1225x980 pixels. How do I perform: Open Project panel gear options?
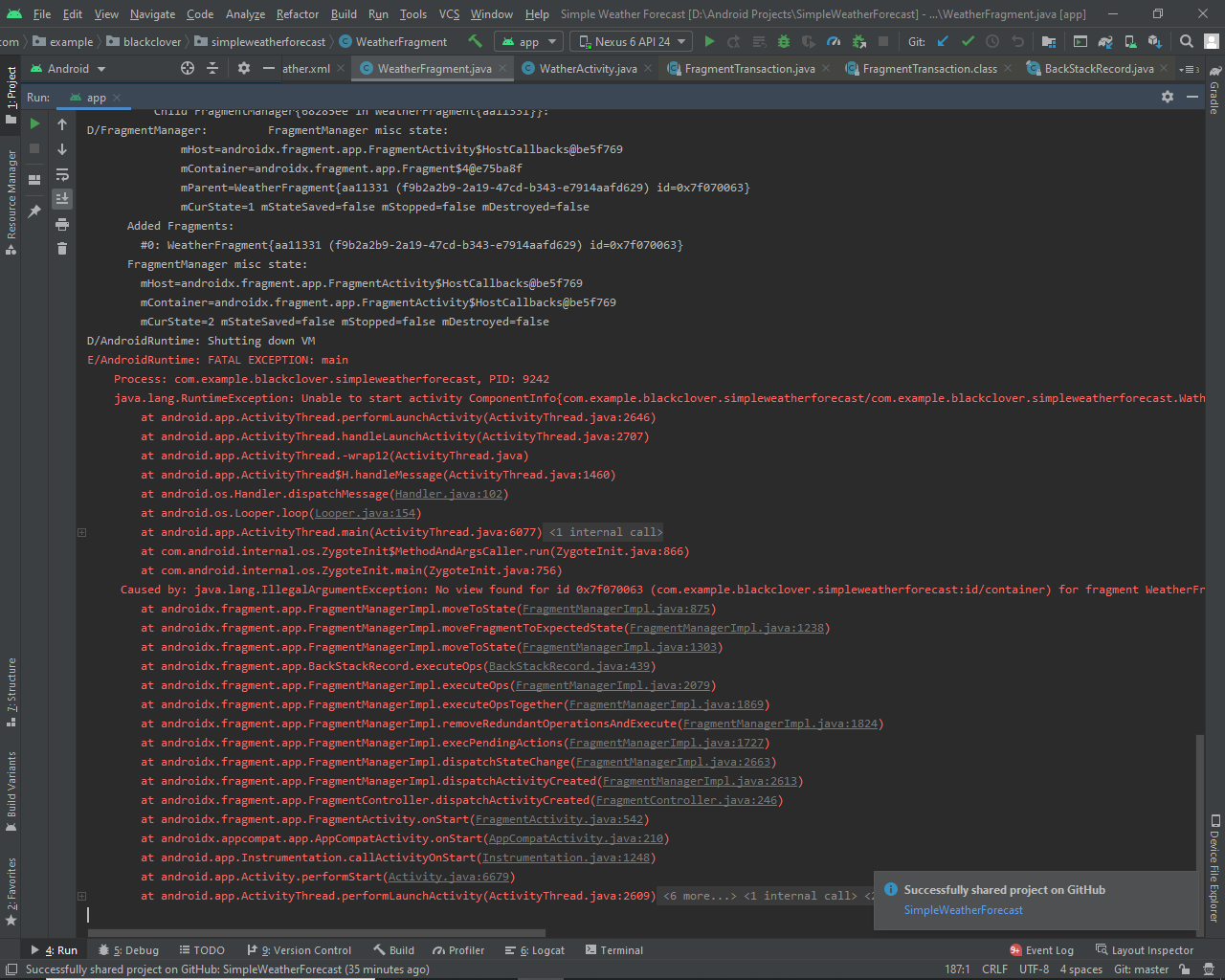point(244,68)
